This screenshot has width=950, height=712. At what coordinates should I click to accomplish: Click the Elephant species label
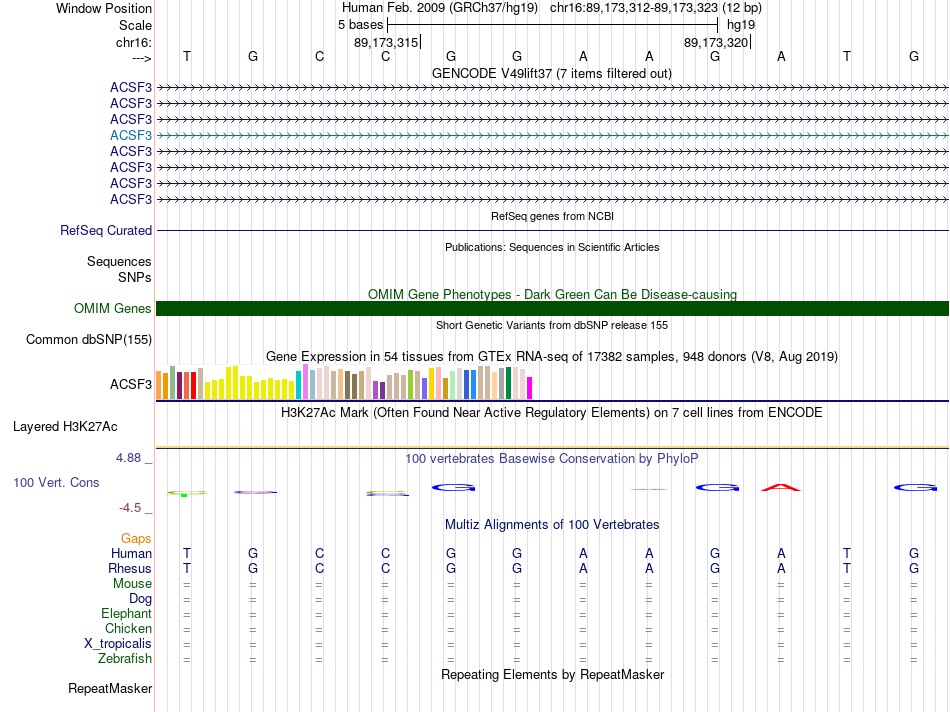(127, 613)
